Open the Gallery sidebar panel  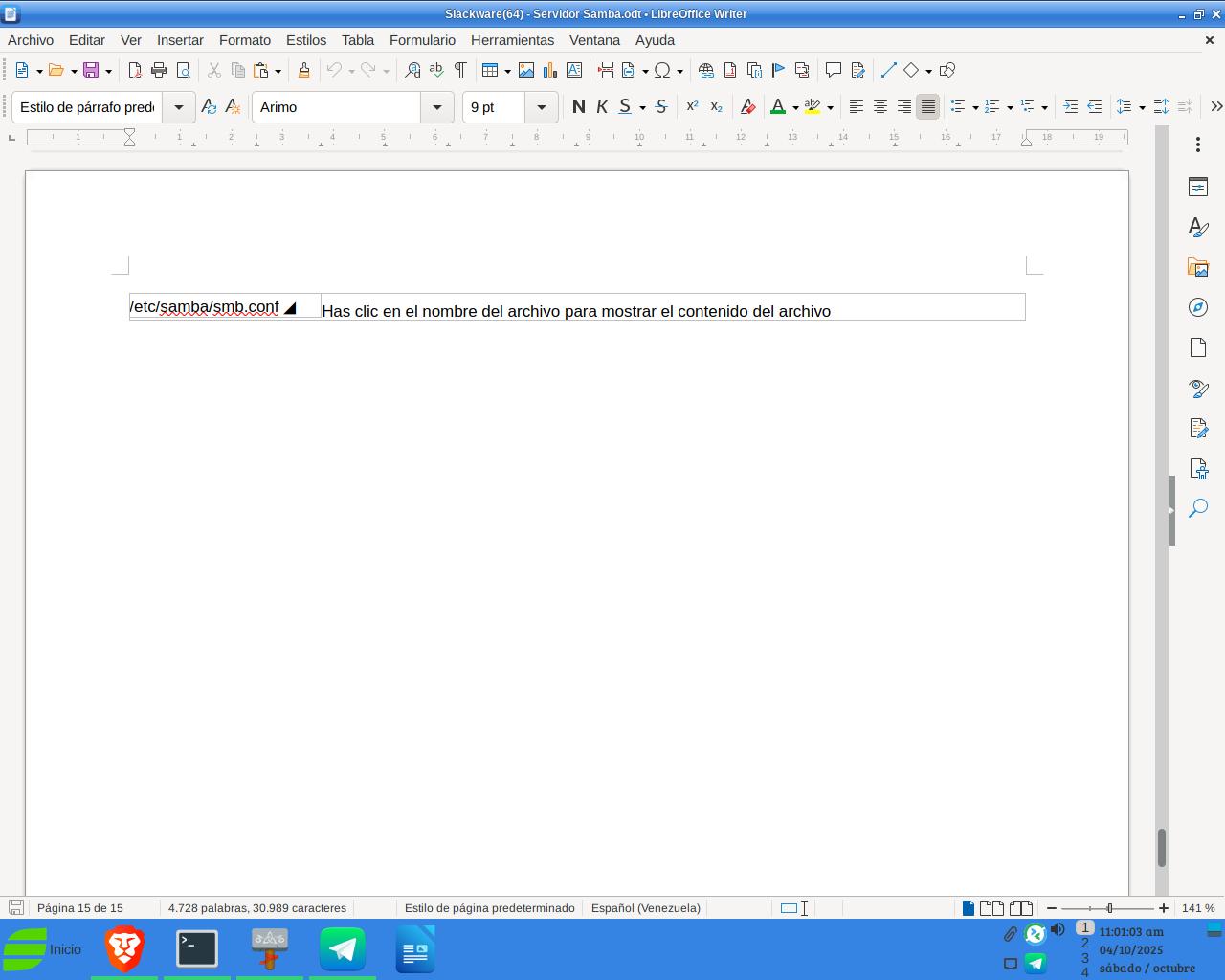(1197, 267)
